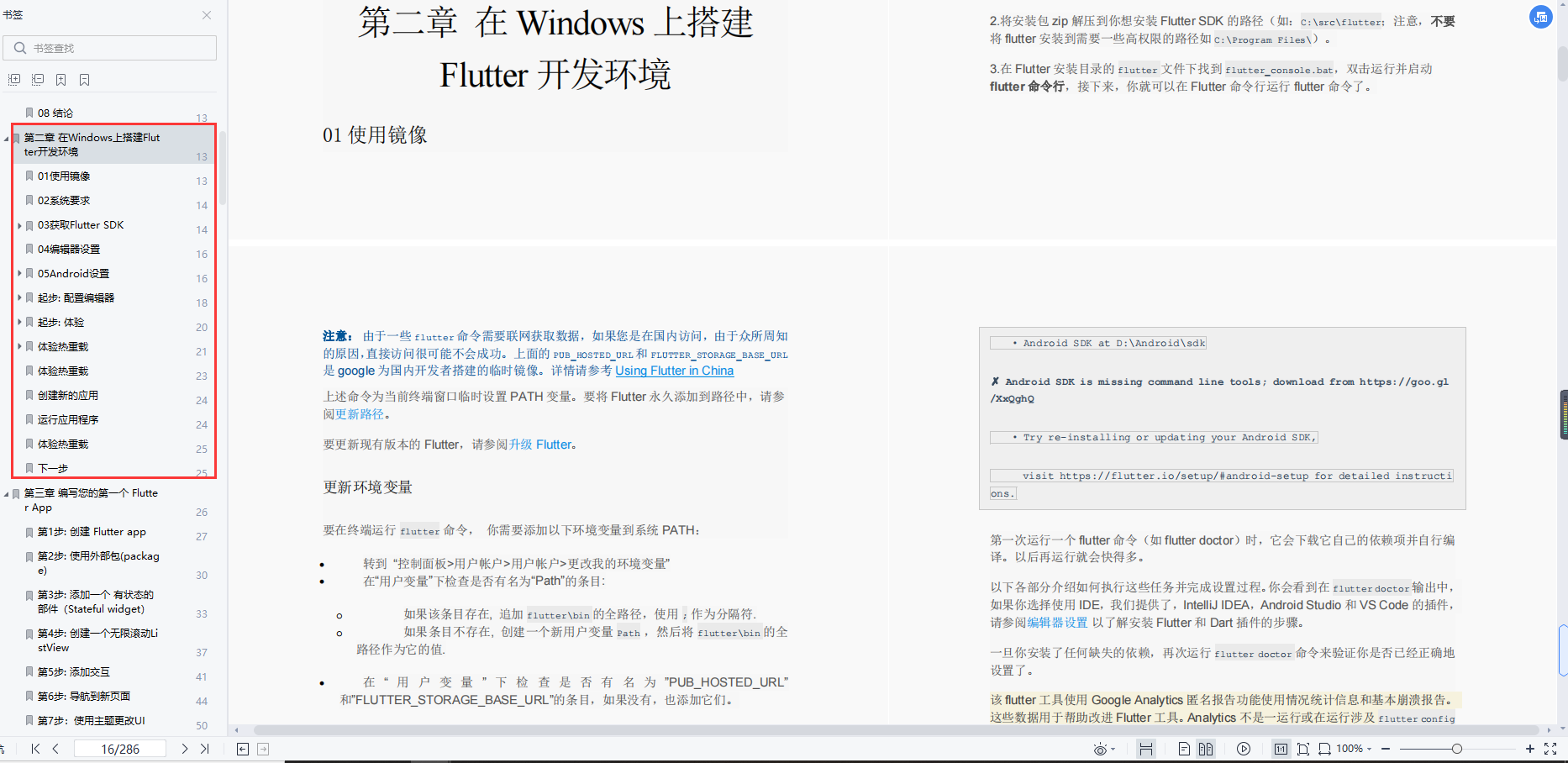Screen dimensions: 1568x763
Task: Go to the previous page
Action: click(x=55, y=749)
